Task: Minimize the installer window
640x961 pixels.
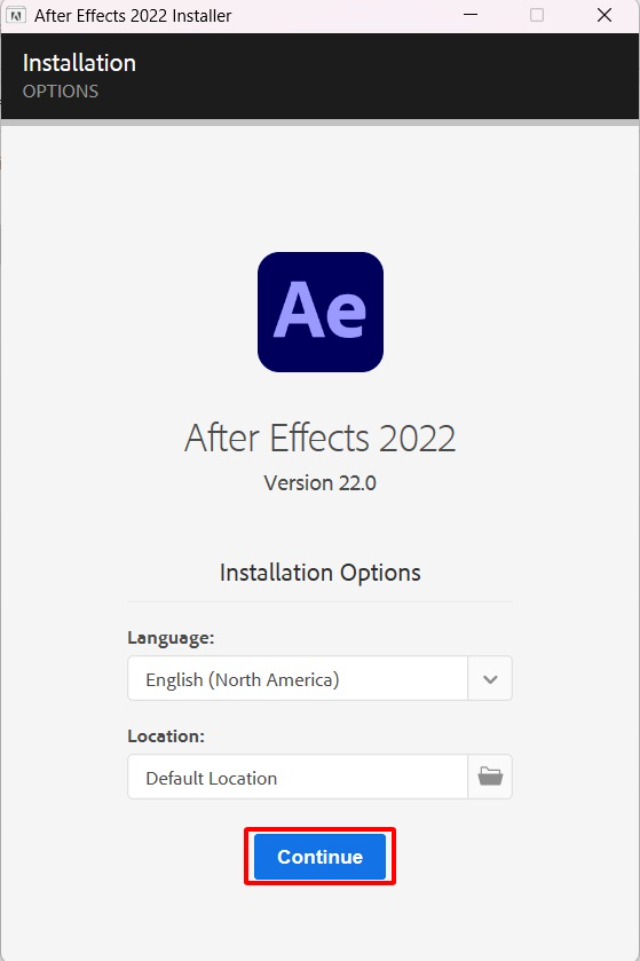Action: coord(468,15)
